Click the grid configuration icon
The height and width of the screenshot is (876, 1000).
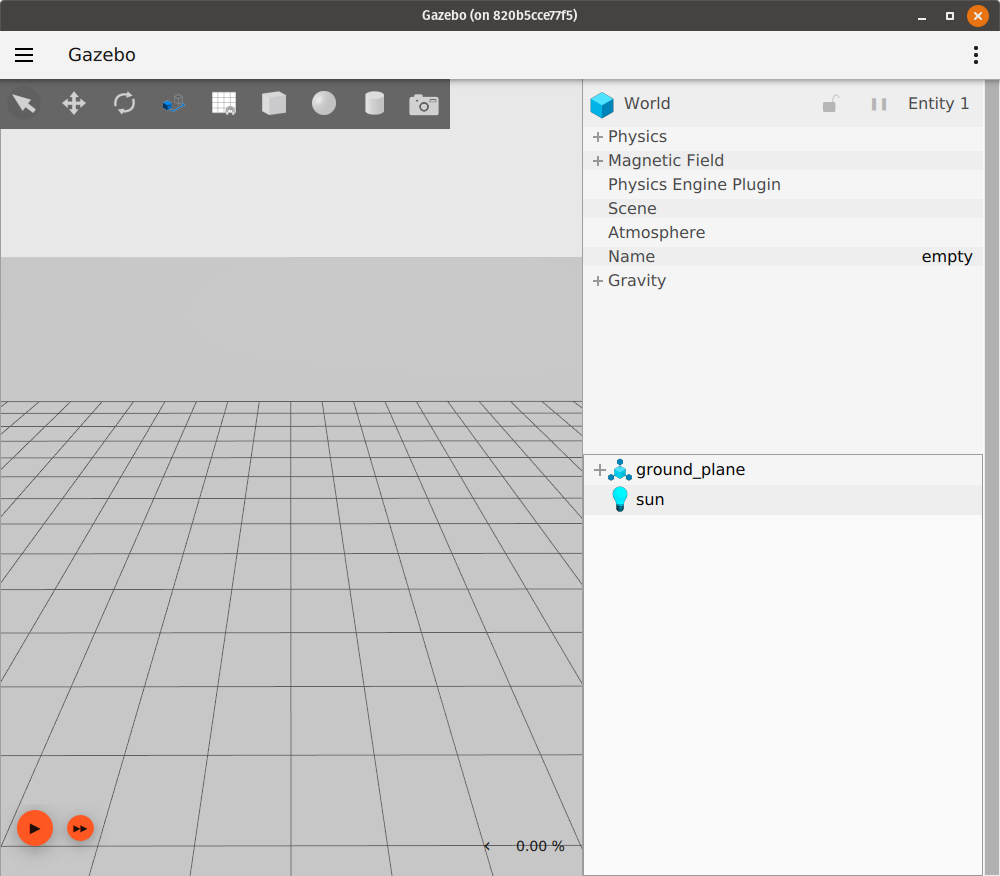[x=223, y=103]
